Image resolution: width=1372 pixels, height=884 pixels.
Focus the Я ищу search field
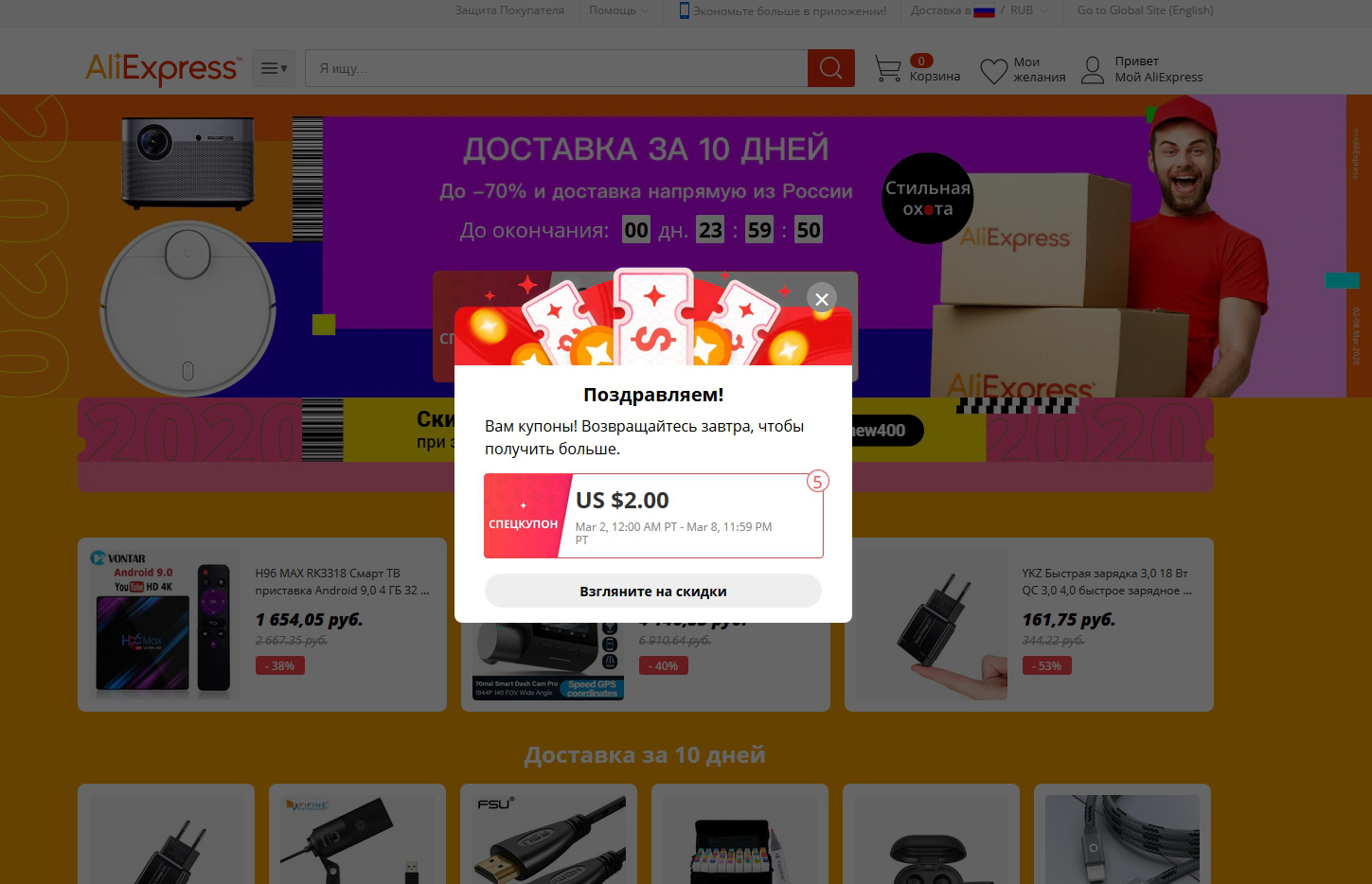pos(556,68)
